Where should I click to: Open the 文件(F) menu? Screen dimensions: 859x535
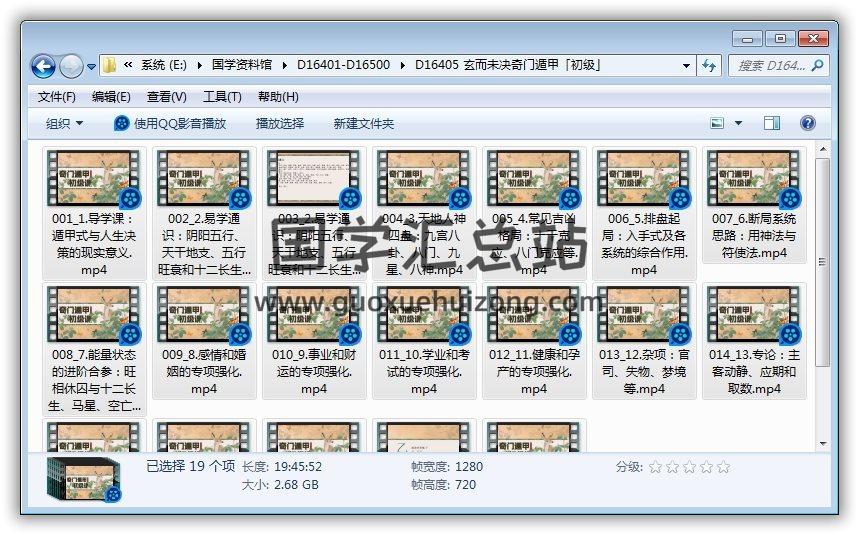click(x=56, y=97)
